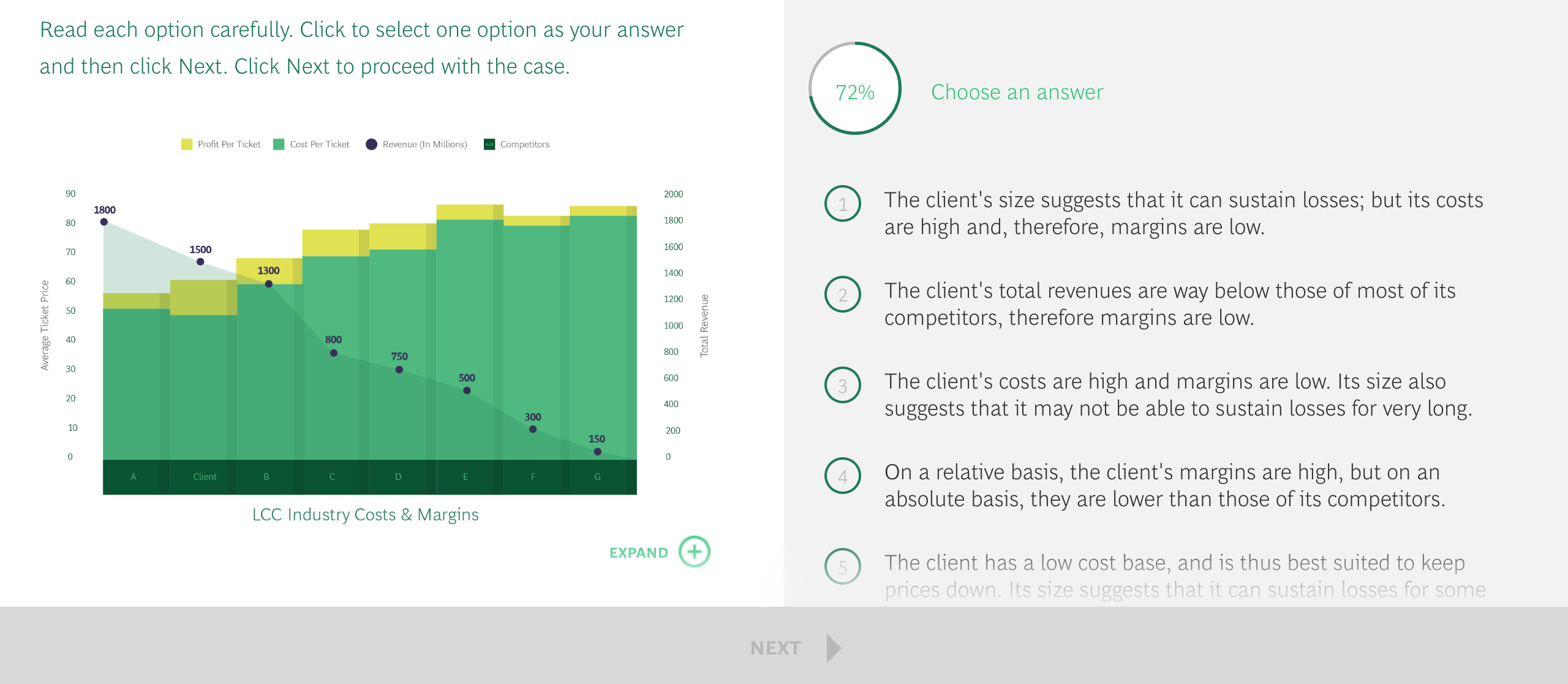
Task: Select answer option 2 radio circle
Action: (x=843, y=294)
